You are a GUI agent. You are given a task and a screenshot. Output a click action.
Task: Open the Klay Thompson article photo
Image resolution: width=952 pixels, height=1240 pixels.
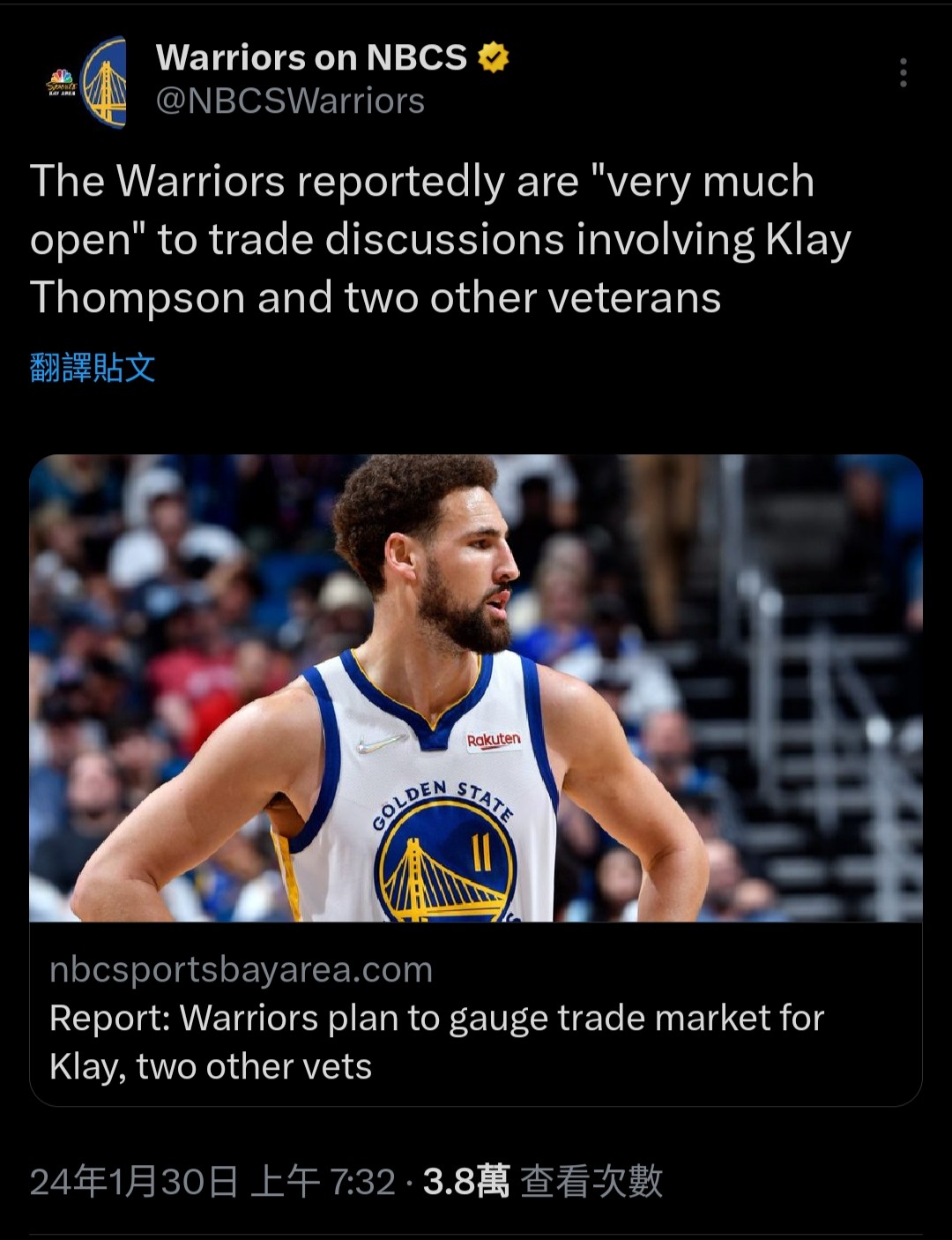(x=476, y=688)
